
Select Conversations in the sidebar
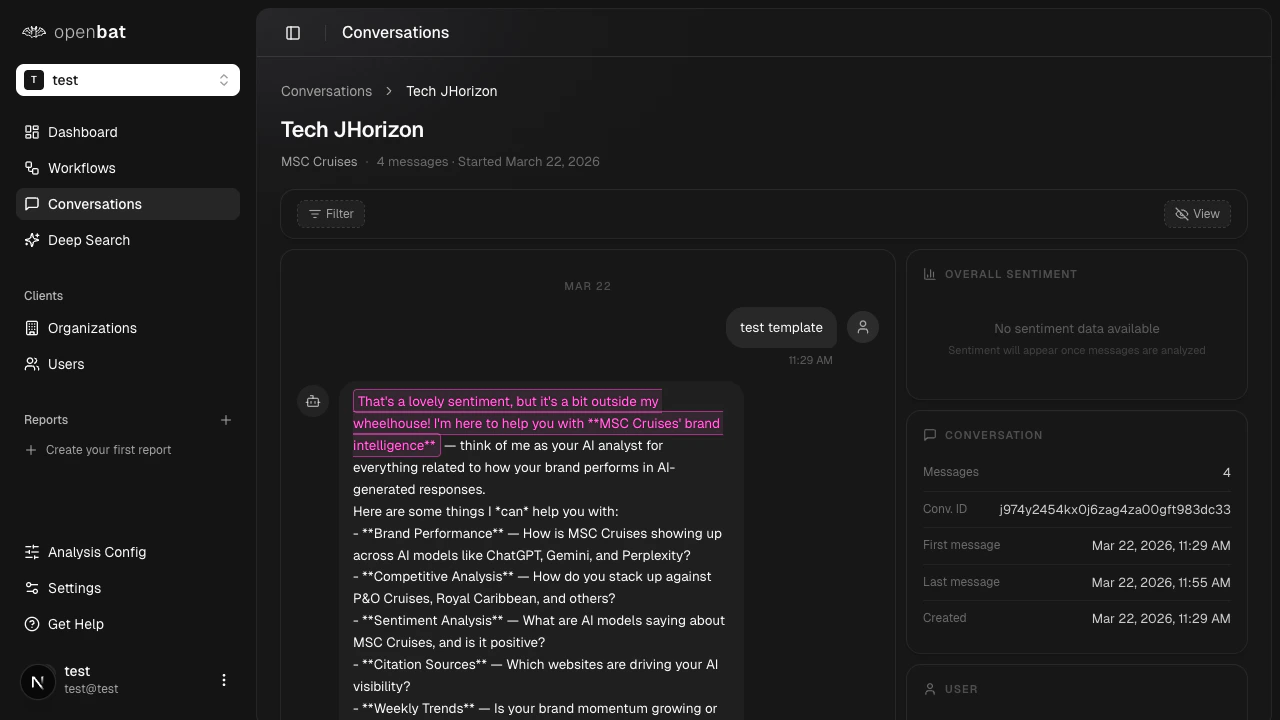(128, 204)
